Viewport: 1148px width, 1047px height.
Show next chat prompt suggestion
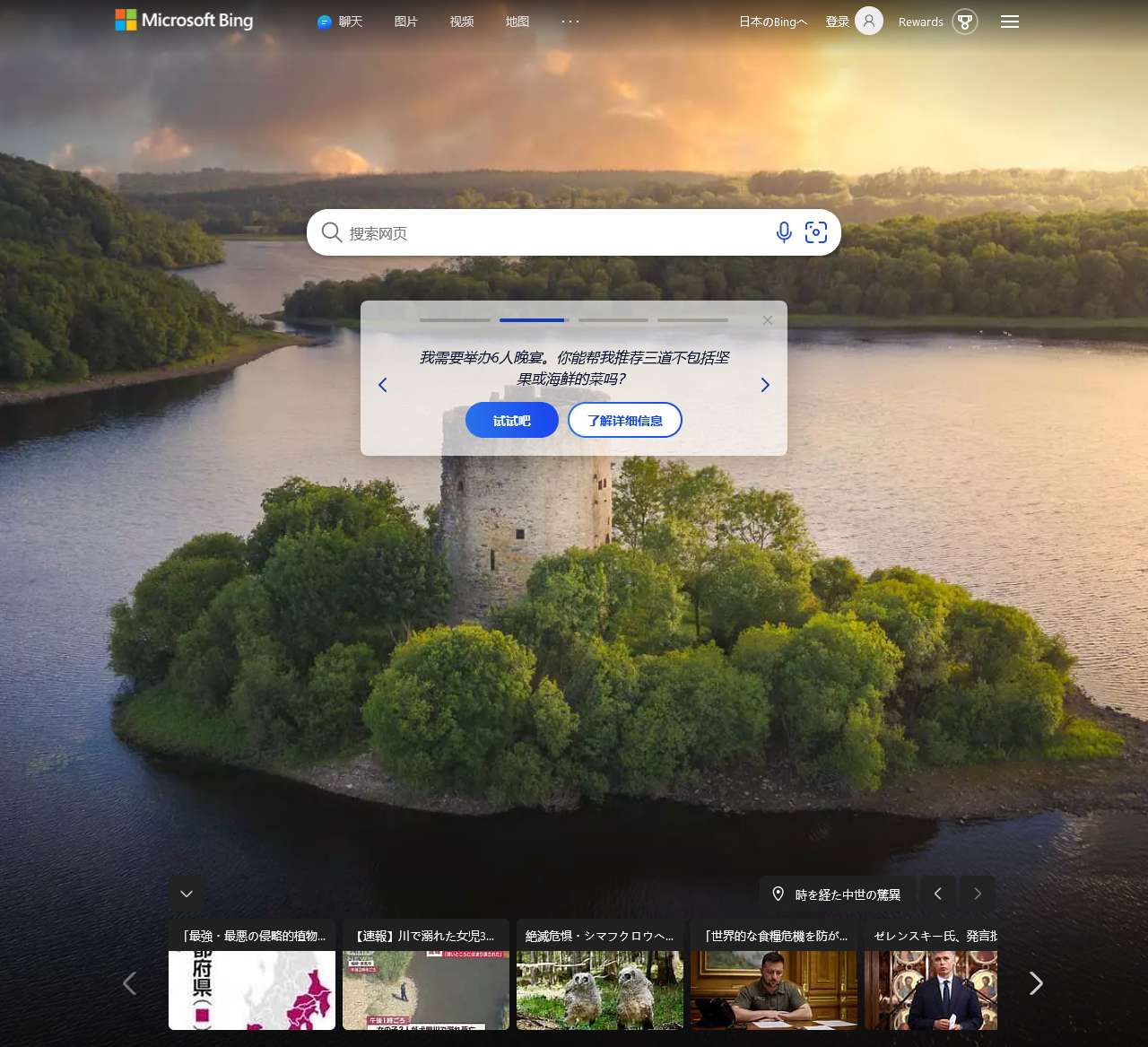click(x=765, y=385)
